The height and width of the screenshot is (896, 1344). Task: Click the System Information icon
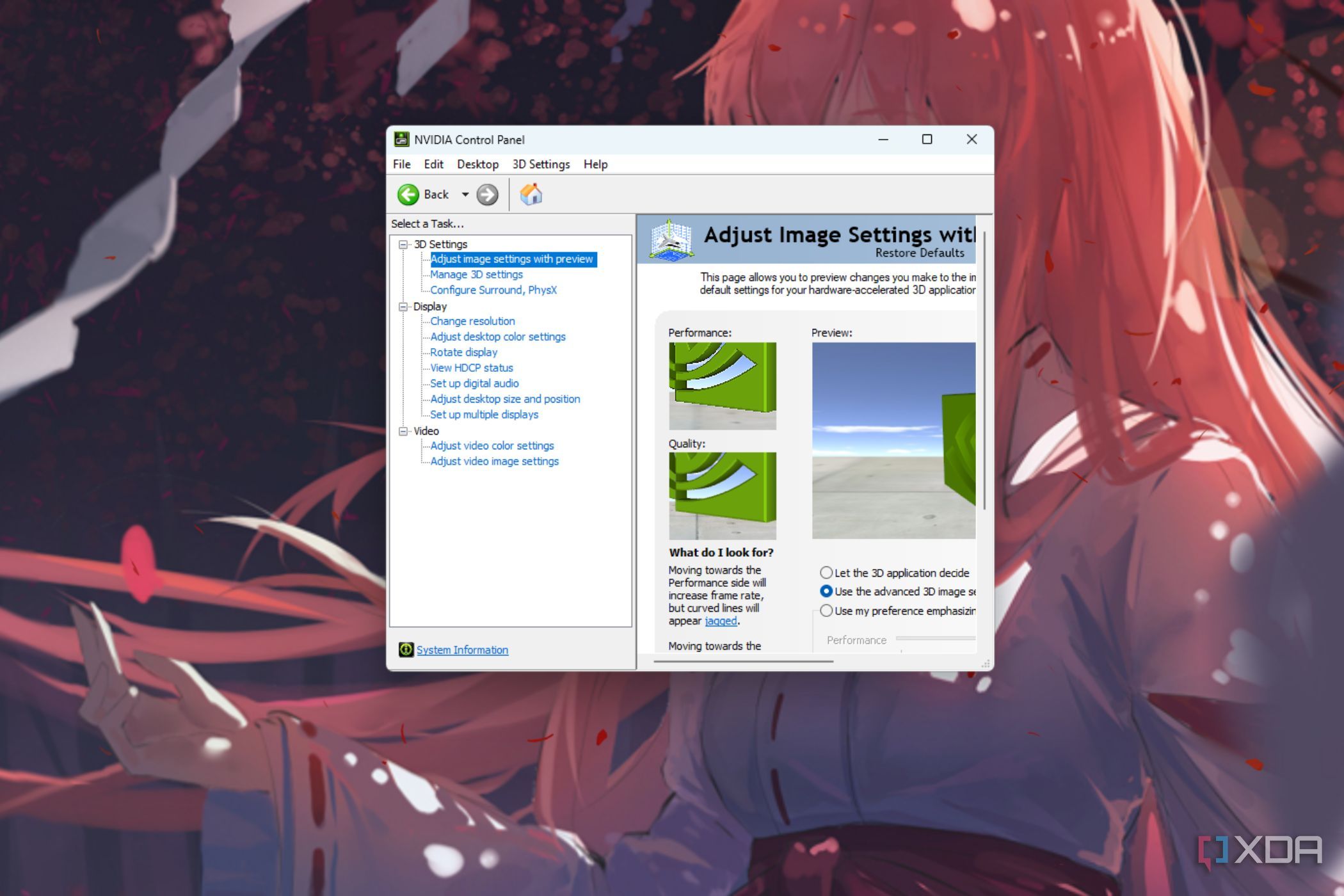click(x=406, y=650)
